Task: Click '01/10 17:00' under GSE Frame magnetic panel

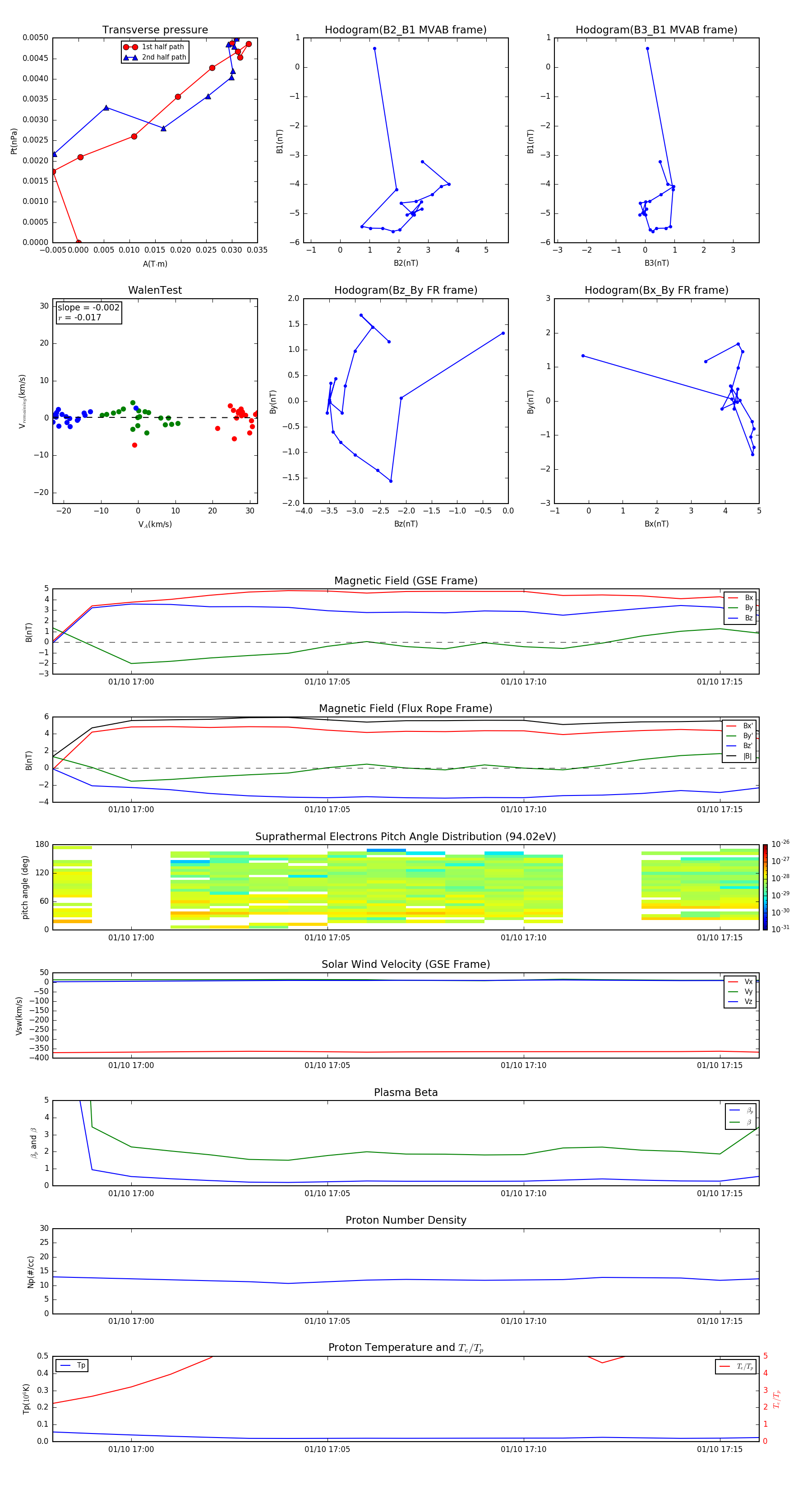Action: [x=131, y=682]
